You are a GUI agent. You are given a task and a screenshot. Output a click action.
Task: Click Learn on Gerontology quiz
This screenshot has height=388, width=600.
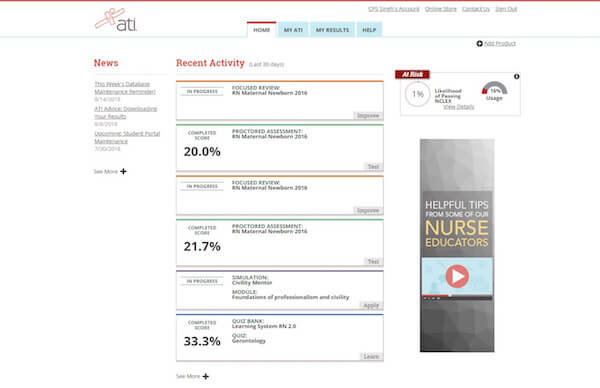[371, 357]
